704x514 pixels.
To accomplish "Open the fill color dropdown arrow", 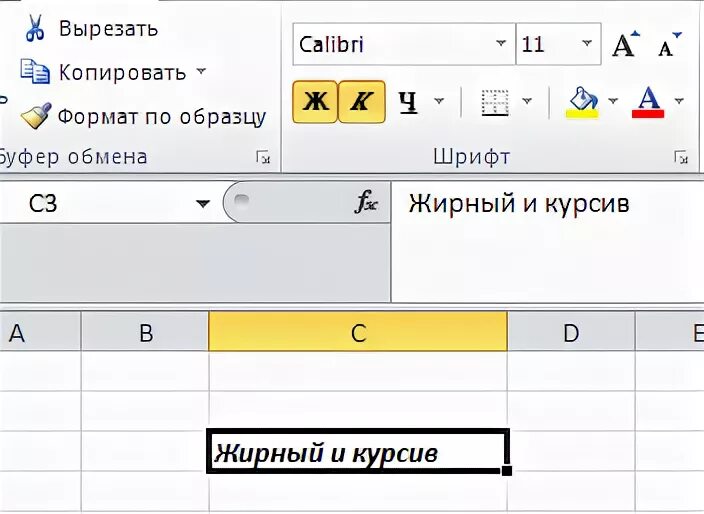I will [x=613, y=101].
